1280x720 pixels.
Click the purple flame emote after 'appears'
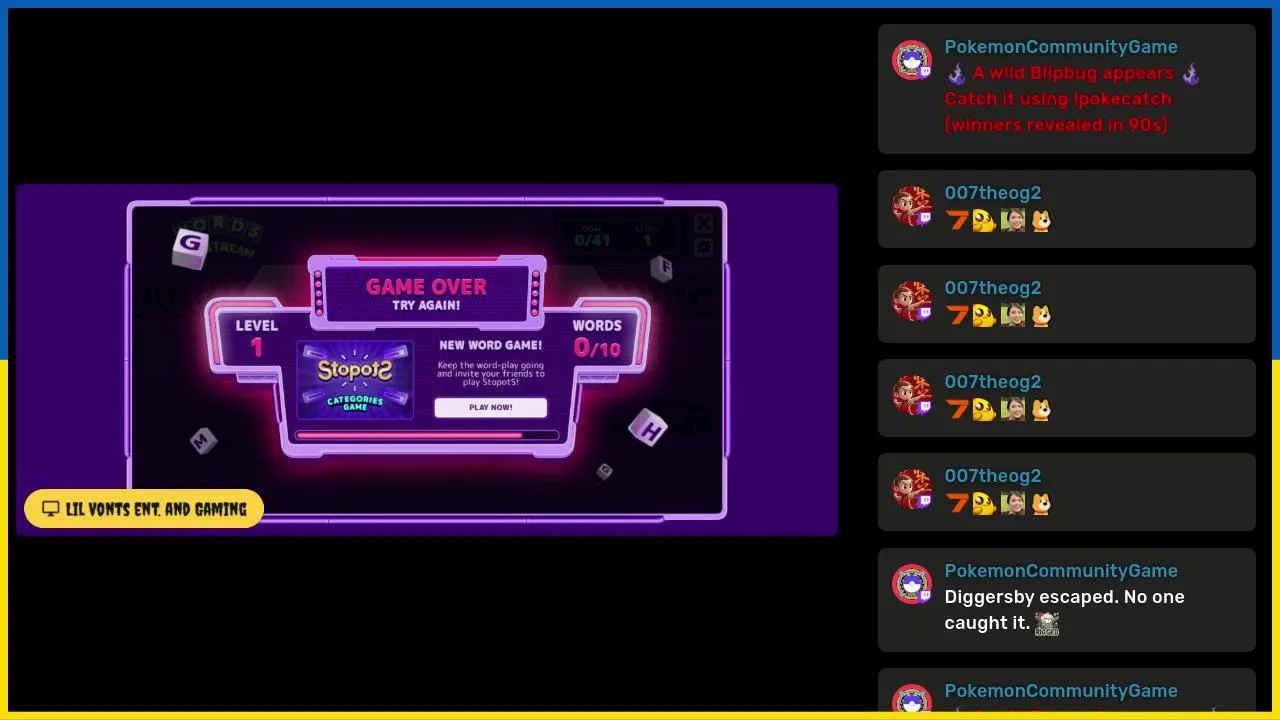tap(1190, 74)
